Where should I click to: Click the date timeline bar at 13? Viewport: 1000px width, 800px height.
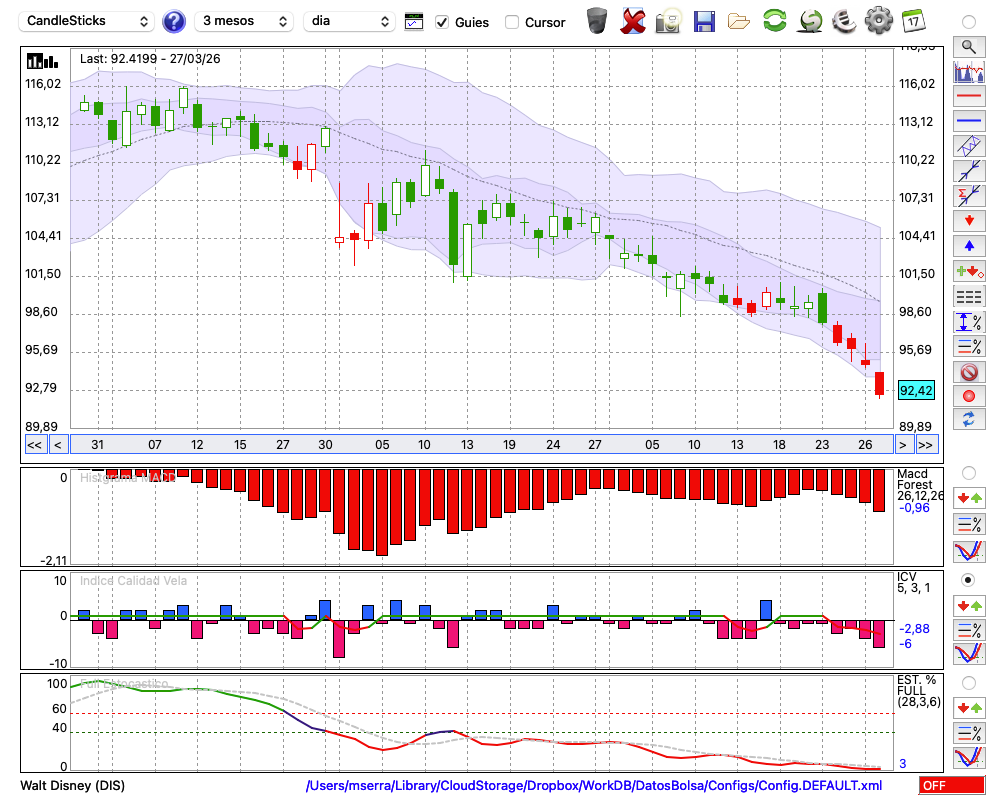click(x=467, y=445)
